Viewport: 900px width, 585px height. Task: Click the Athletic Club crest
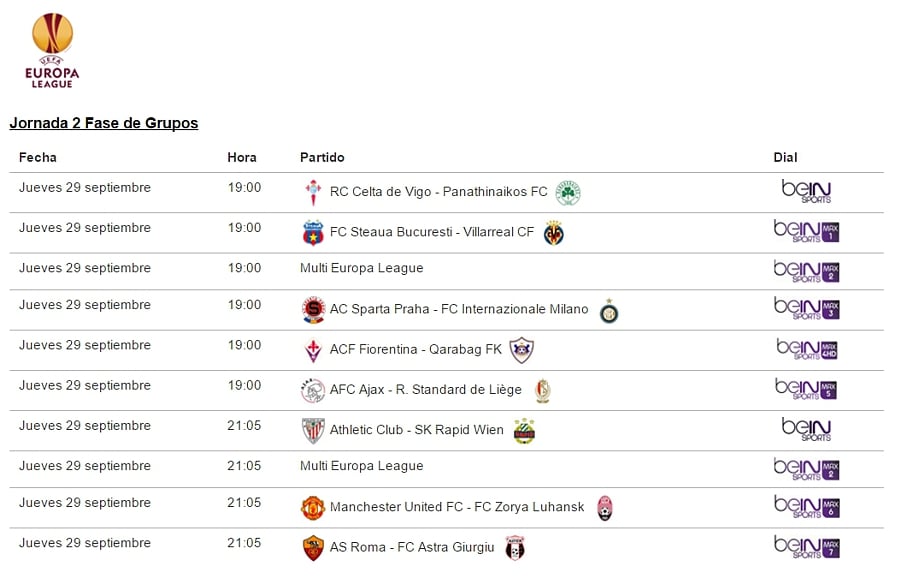pyautogui.click(x=313, y=431)
